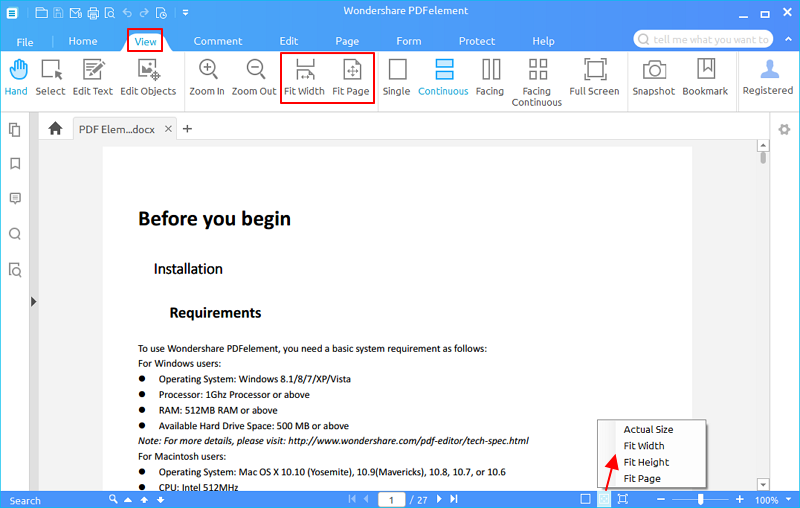Add a new tab with the plus button
This screenshot has width=800, height=508.
click(x=187, y=129)
